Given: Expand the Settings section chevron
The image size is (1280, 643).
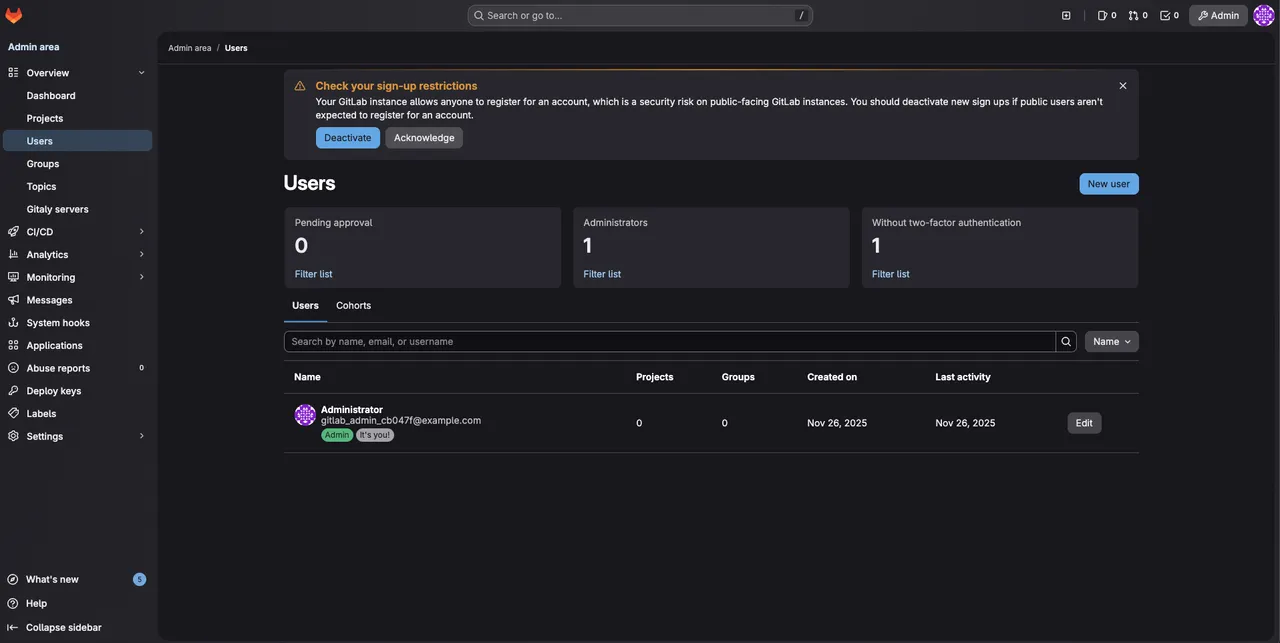Looking at the screenshot, I should pyautogui.click(x=141, y=436).
